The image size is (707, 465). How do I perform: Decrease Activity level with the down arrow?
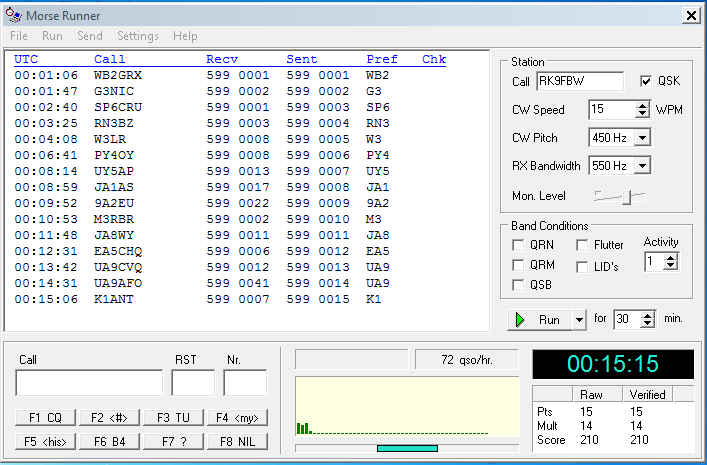tap(670, 266)
